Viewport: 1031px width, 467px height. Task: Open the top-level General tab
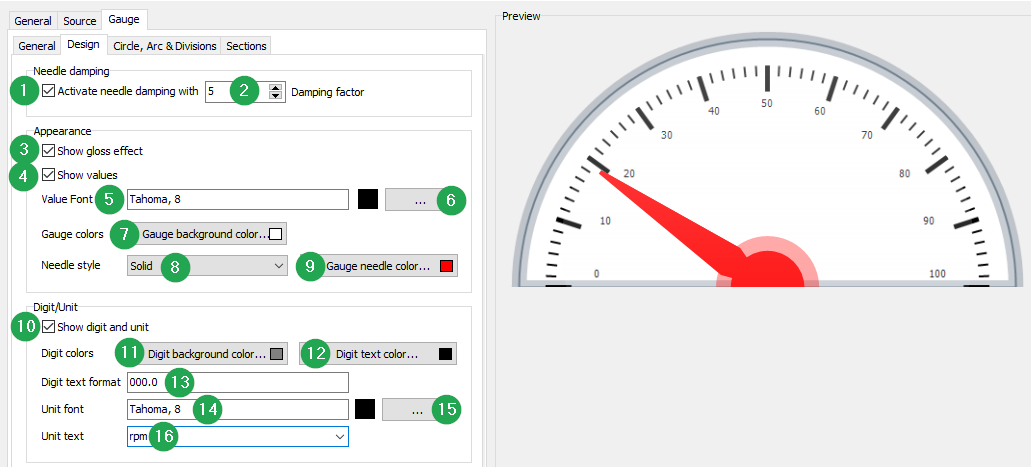coord(33,21)
